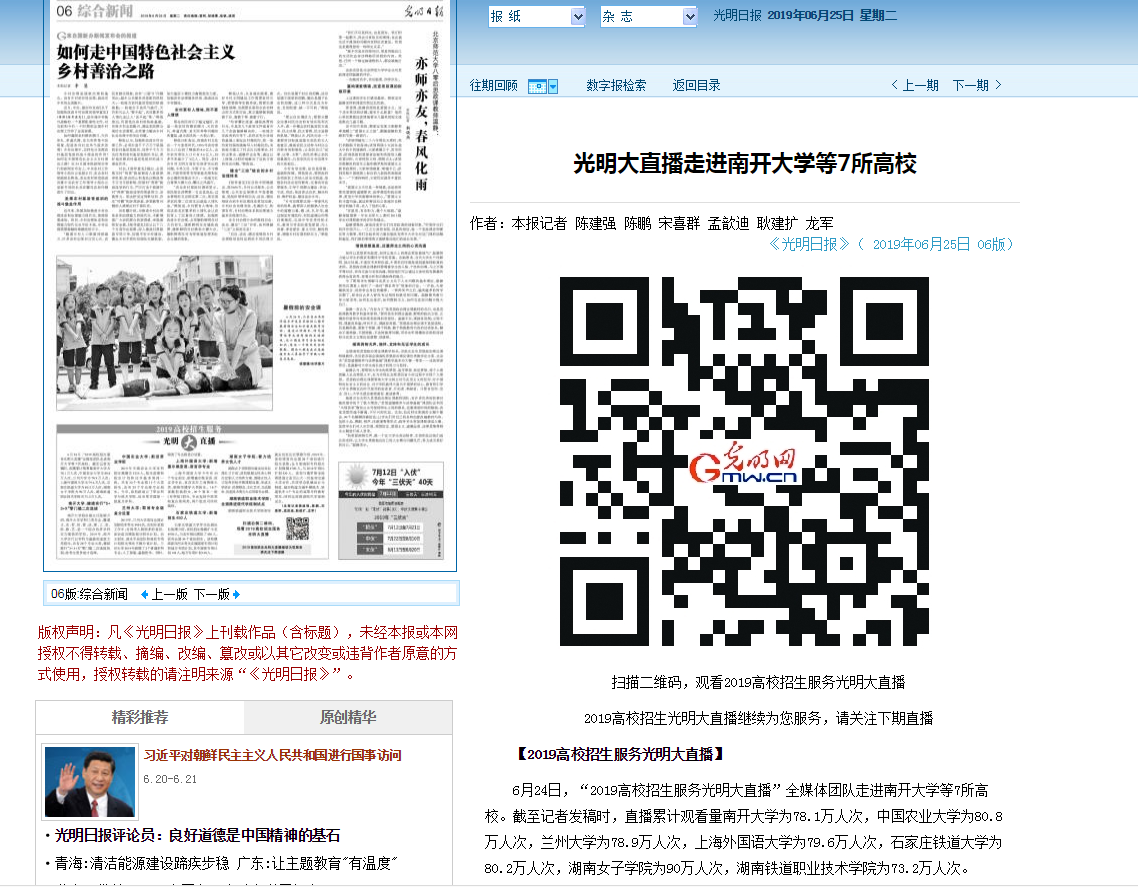Click the blue left arrow before 上一版
This screenshot has width=1138, height=887.
pos(144,594)
